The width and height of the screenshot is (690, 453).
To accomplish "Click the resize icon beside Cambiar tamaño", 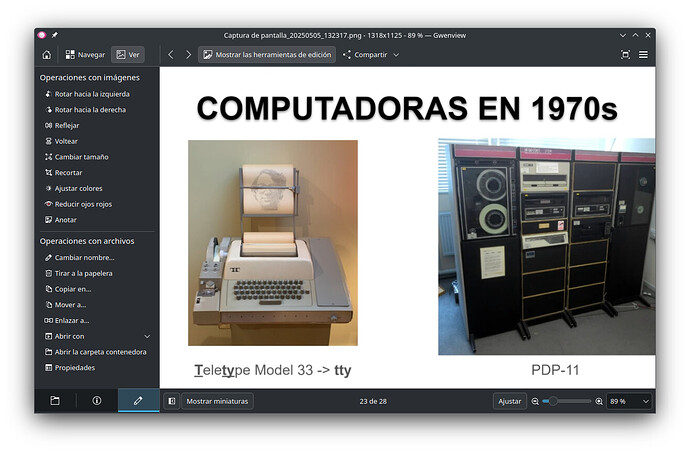I will [48, 157].
